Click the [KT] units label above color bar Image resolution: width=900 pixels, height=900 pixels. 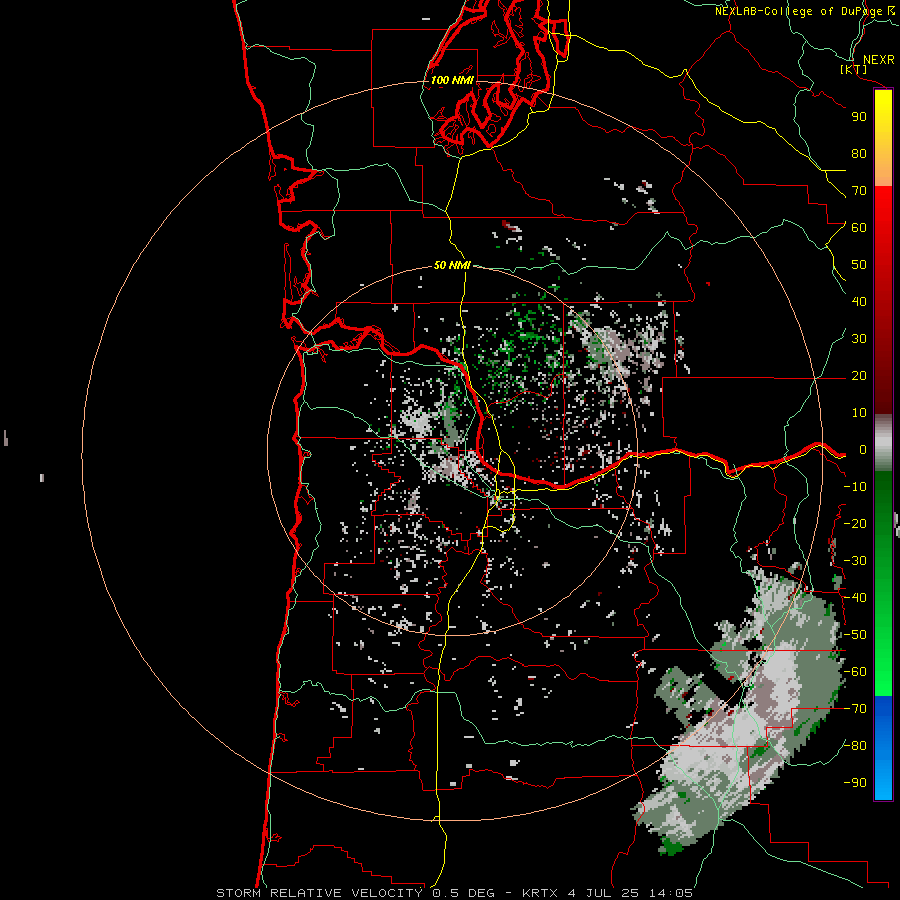click(854, 69)
